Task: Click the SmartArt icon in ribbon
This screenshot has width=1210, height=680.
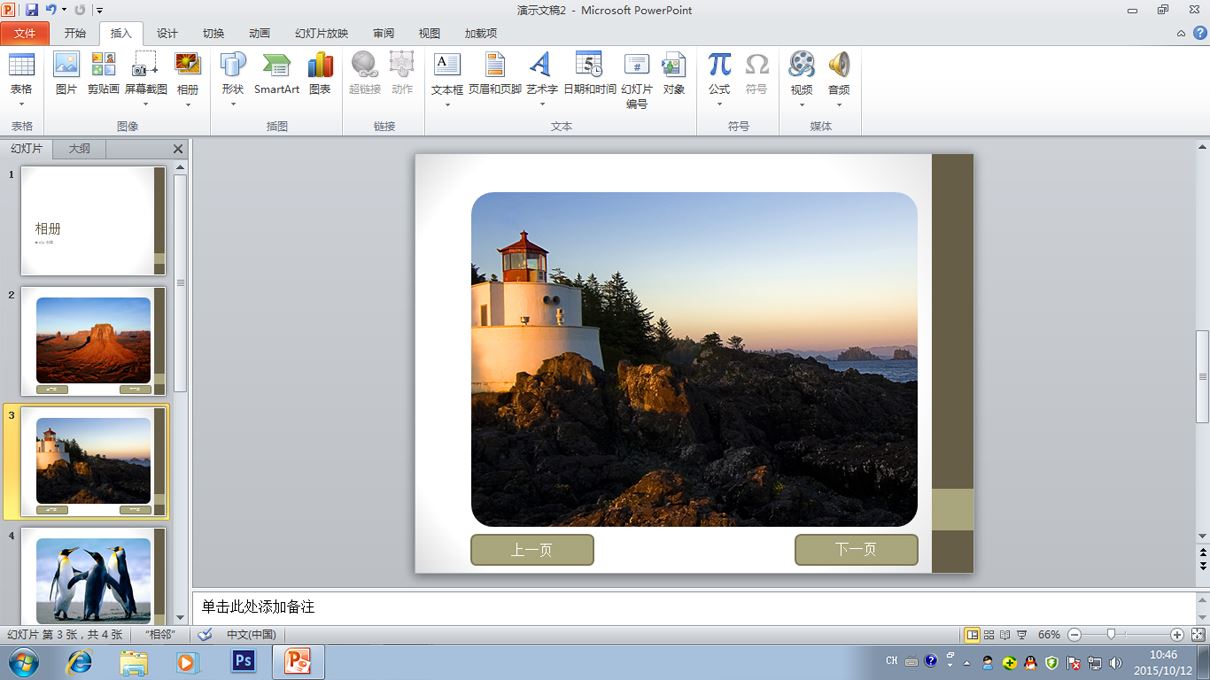Action: pyautogui.click(x=277, y=74)
